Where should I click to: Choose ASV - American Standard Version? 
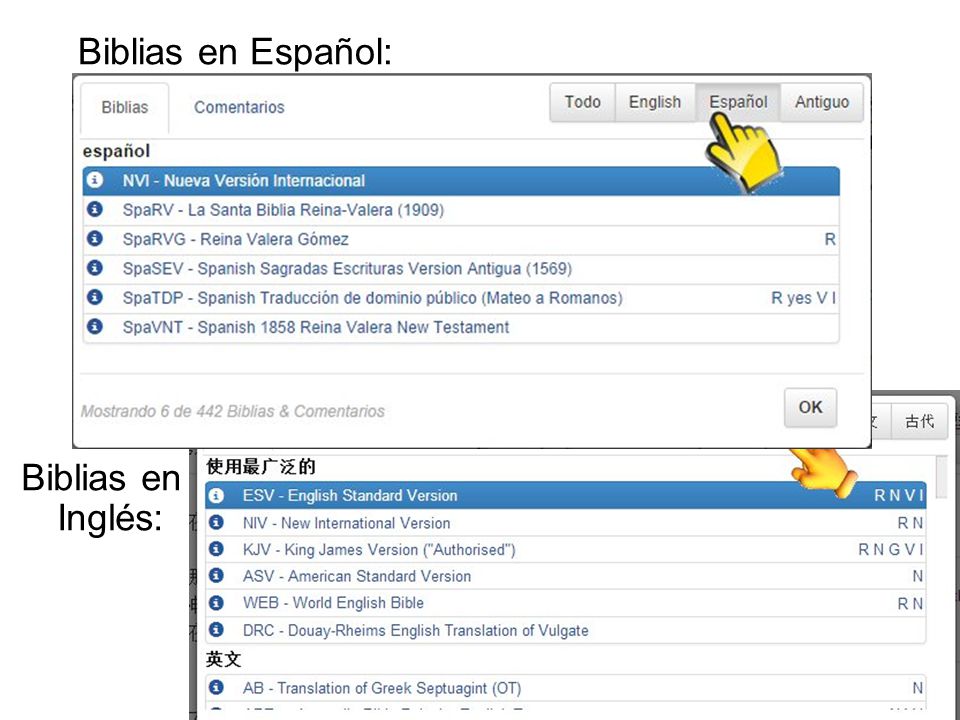566,576
